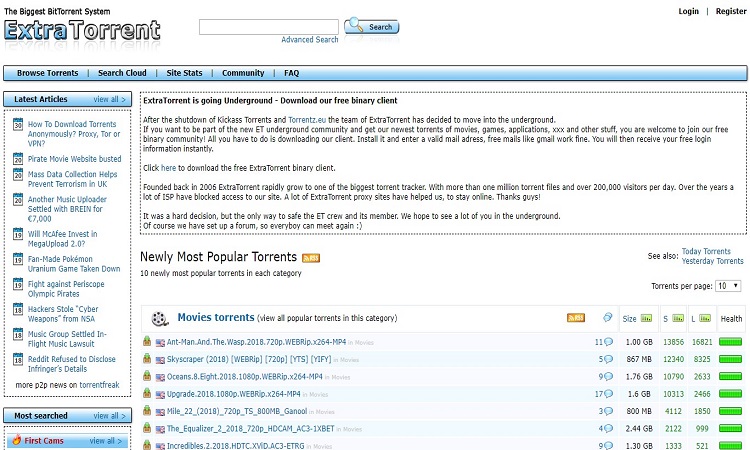Focus the torrent search input field
750x450 pixels.
tap(269, 27)
